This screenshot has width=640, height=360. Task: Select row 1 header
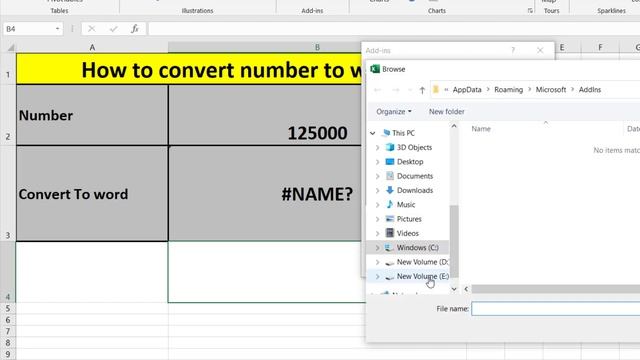(x=8, y=69)
